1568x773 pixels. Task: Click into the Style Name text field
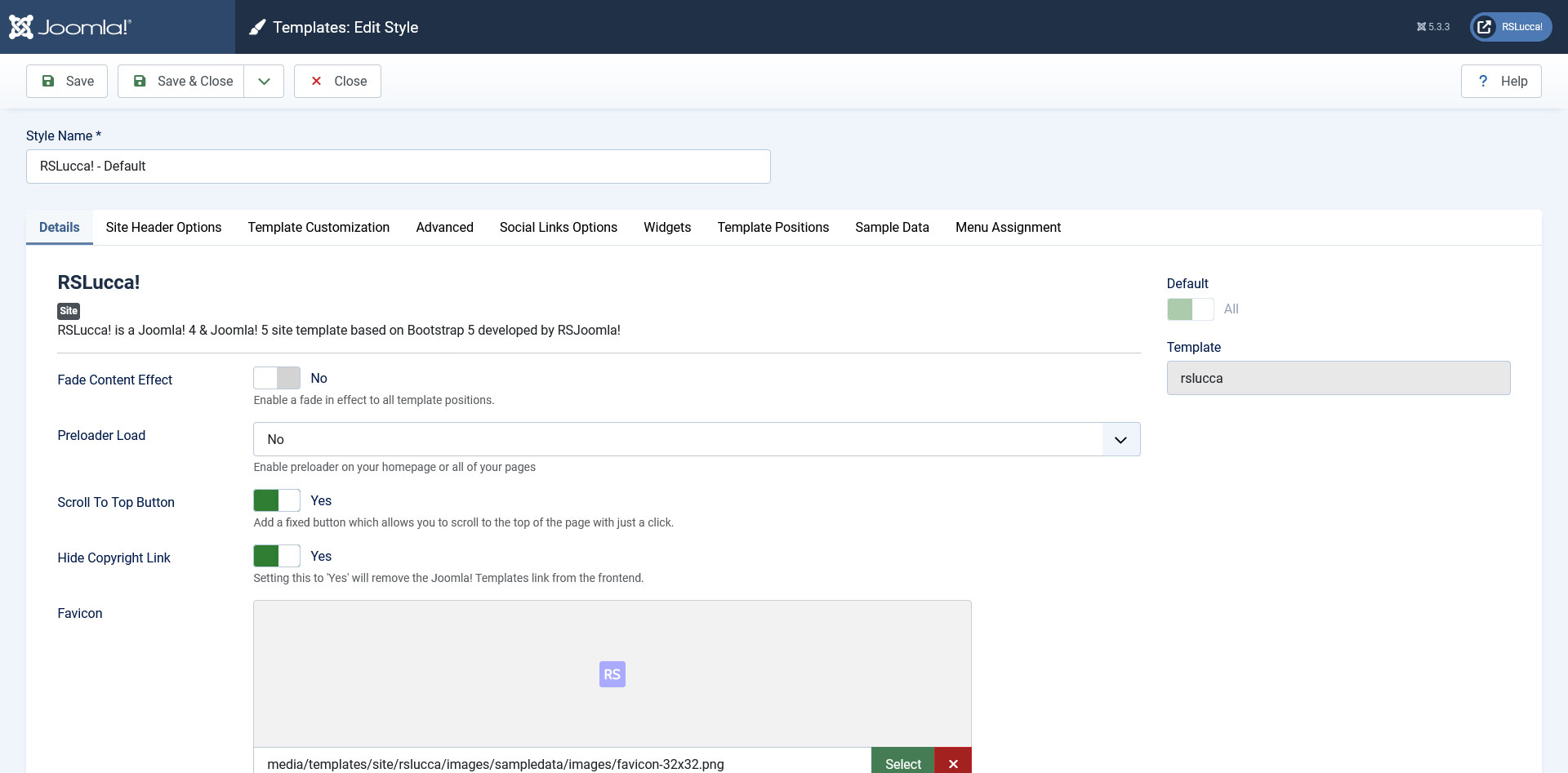(x=398, y=167)
